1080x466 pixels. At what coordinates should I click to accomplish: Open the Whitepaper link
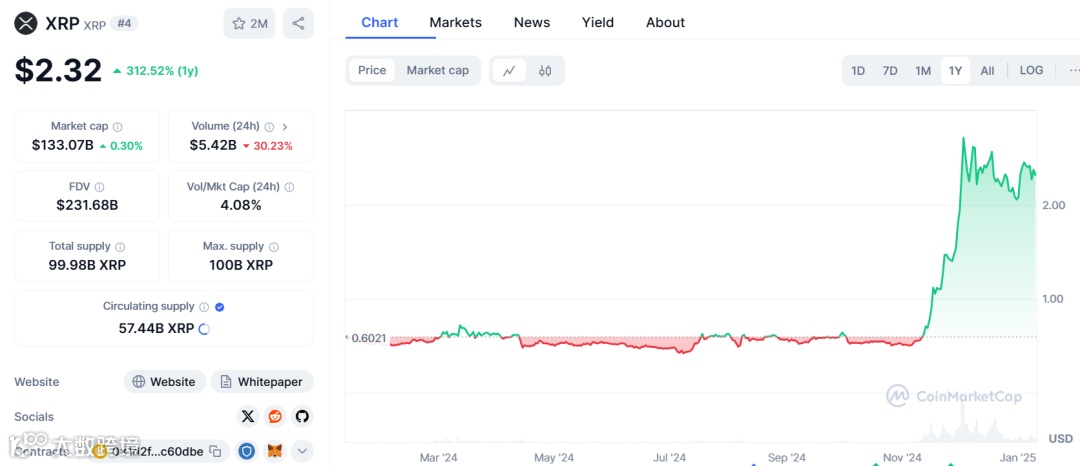262,382
